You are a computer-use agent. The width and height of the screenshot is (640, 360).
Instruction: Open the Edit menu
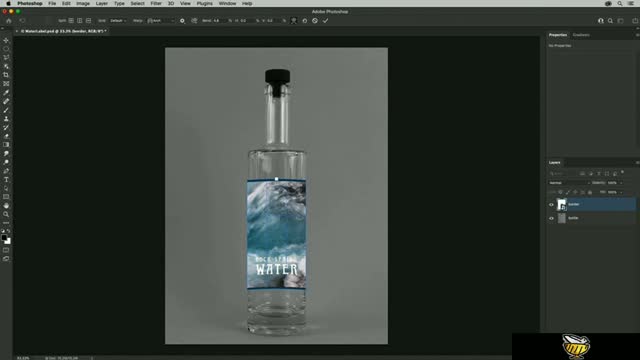click(66, 3)
